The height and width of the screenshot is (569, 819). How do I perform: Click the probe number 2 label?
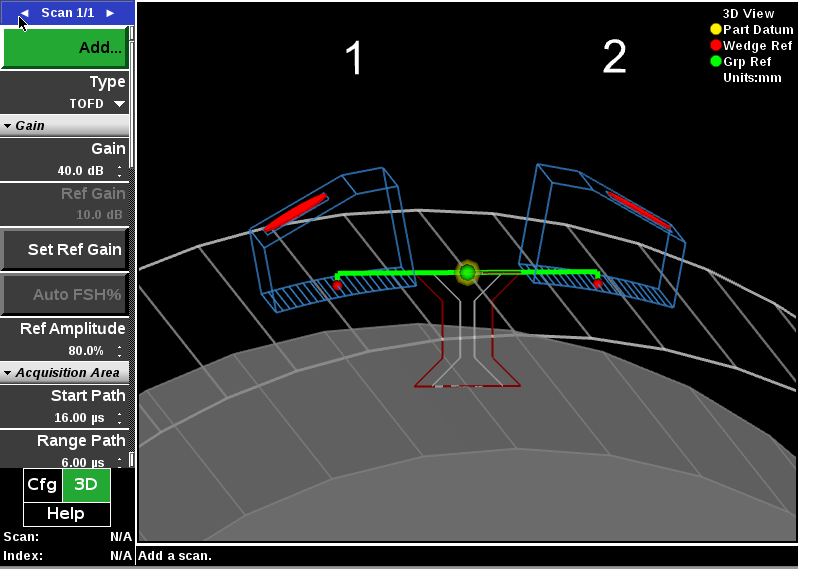(x=614, y=57)
